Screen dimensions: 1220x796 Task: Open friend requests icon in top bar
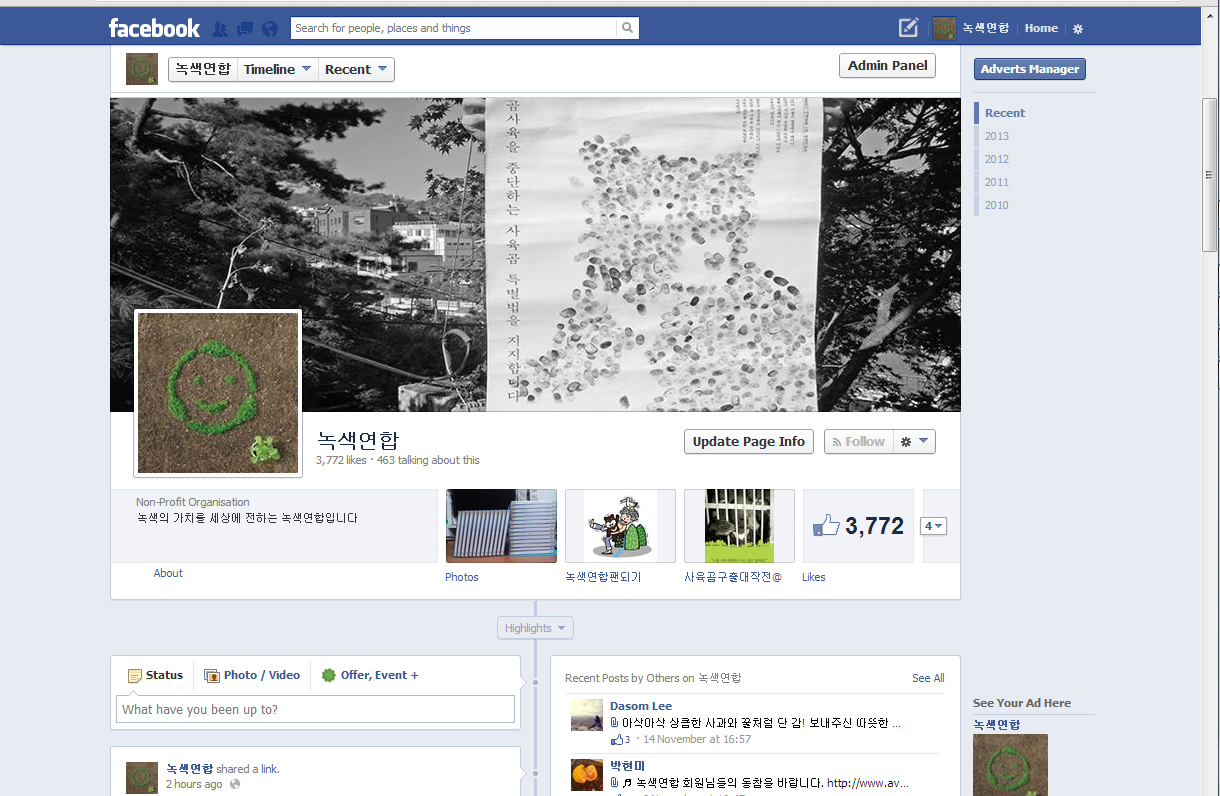(220, 29)
